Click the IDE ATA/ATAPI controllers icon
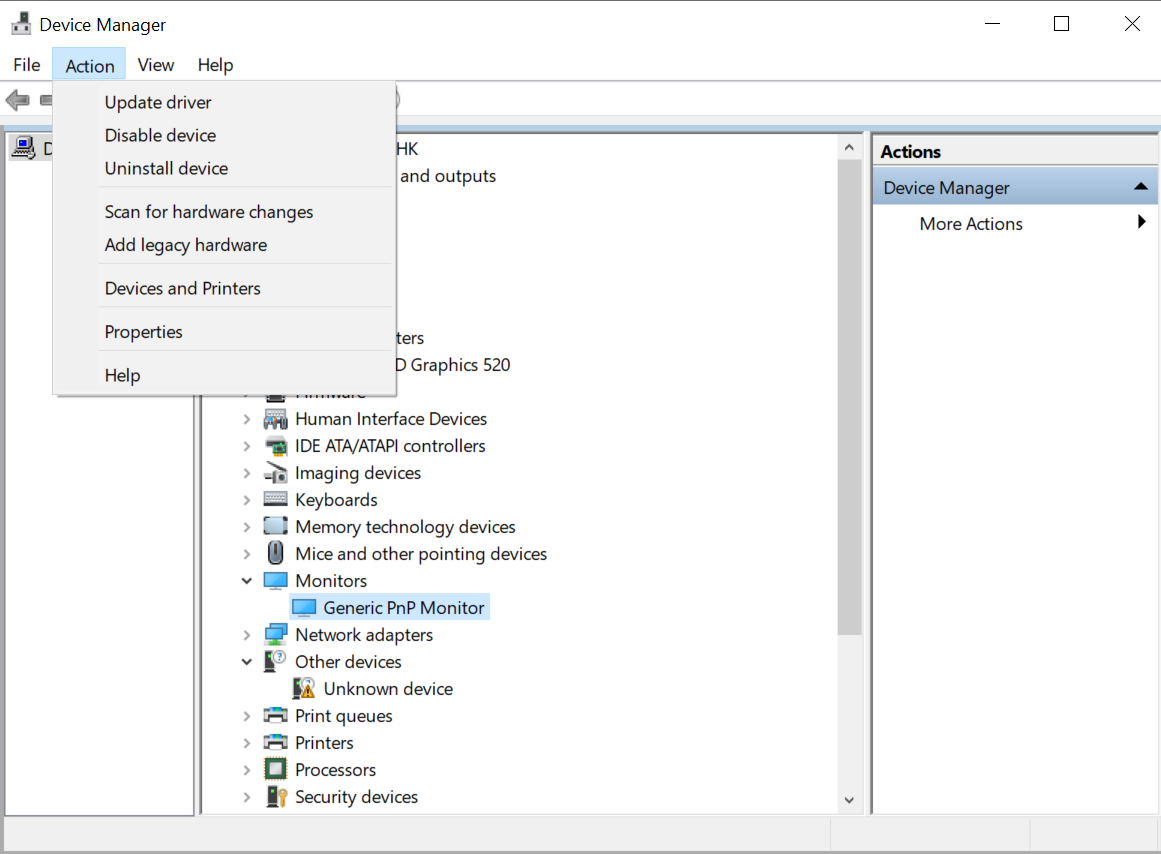1161x854 pixels. coord(274,445)
